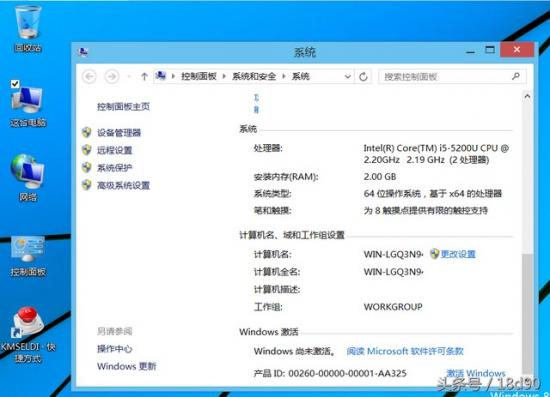Click shield icon beside 系统保护
Image resolution: width=550 pixels, height=397 pixels.
tap(87, 167)
